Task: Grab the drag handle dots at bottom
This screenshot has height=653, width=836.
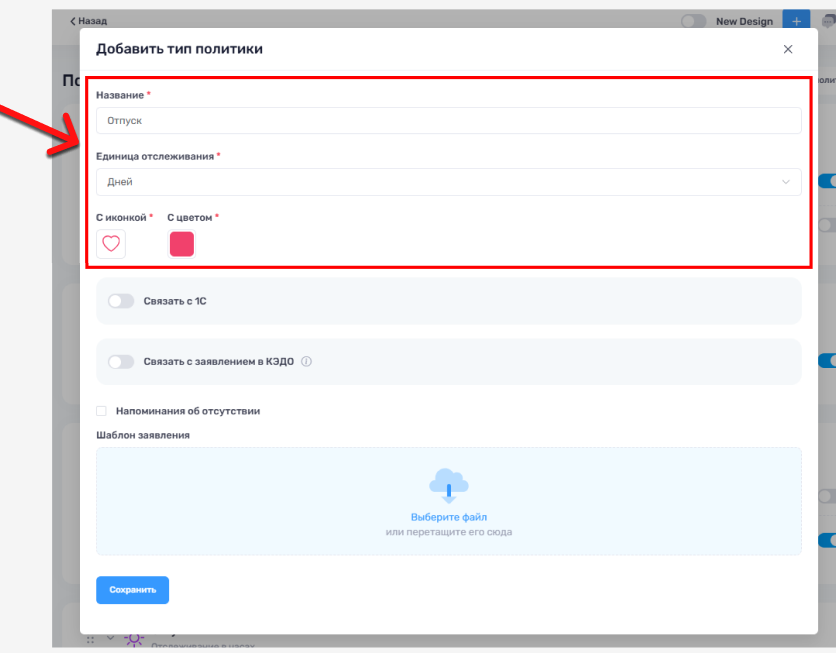Action: click(91, 639)
